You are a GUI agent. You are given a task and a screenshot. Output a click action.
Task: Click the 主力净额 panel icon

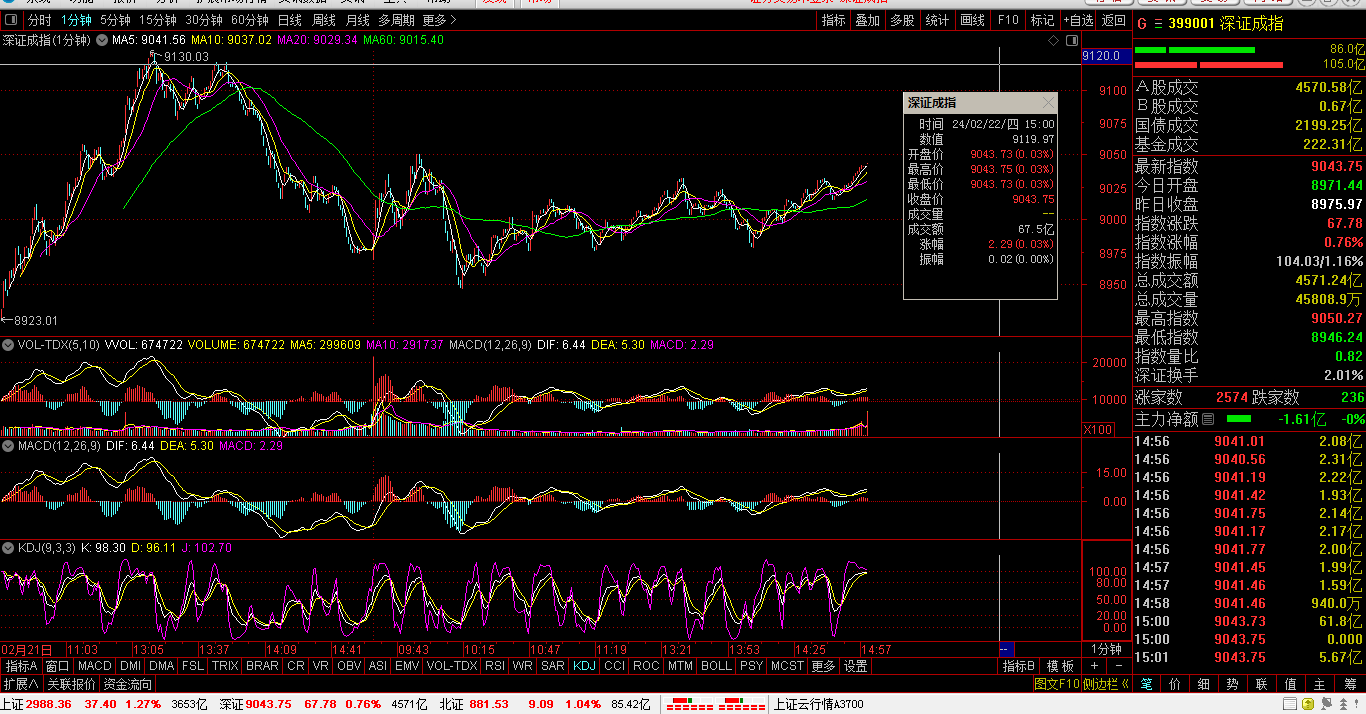(1208, 419)
